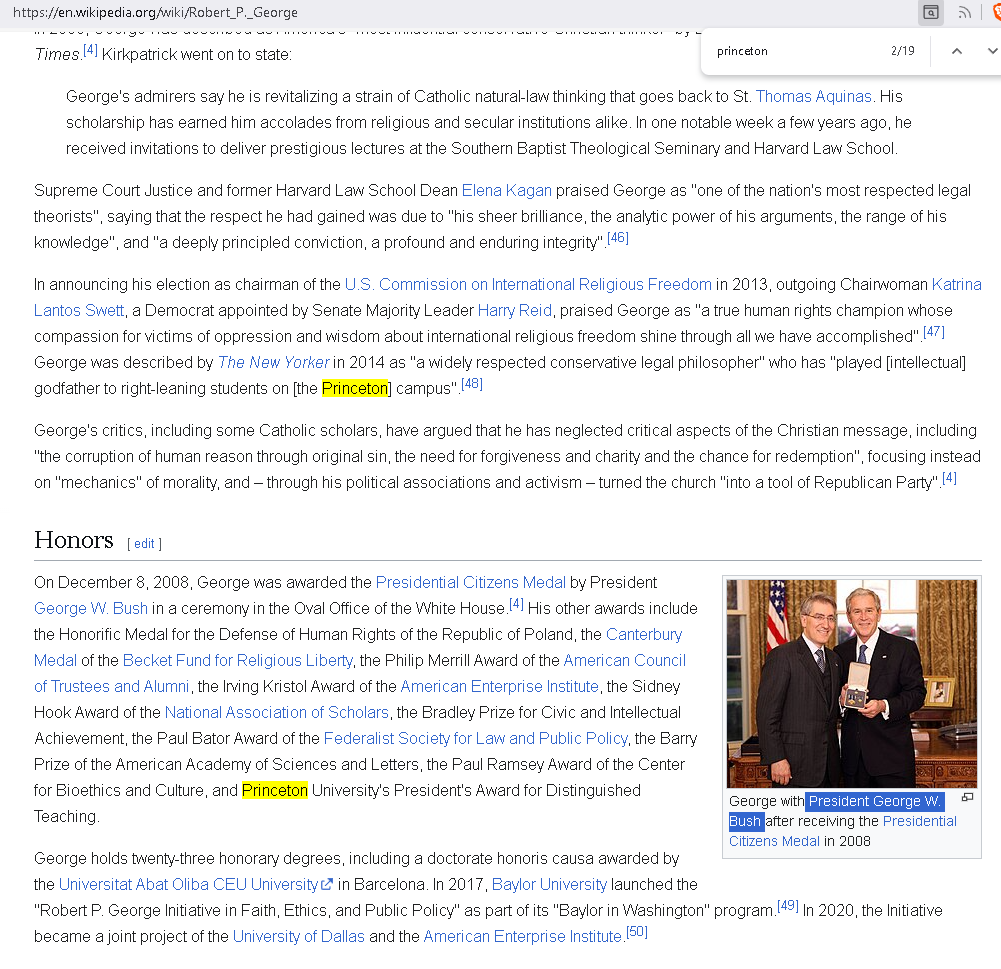Click the Honors section heading
This screenshot has width=1001, height=969.
coord(73,540)
